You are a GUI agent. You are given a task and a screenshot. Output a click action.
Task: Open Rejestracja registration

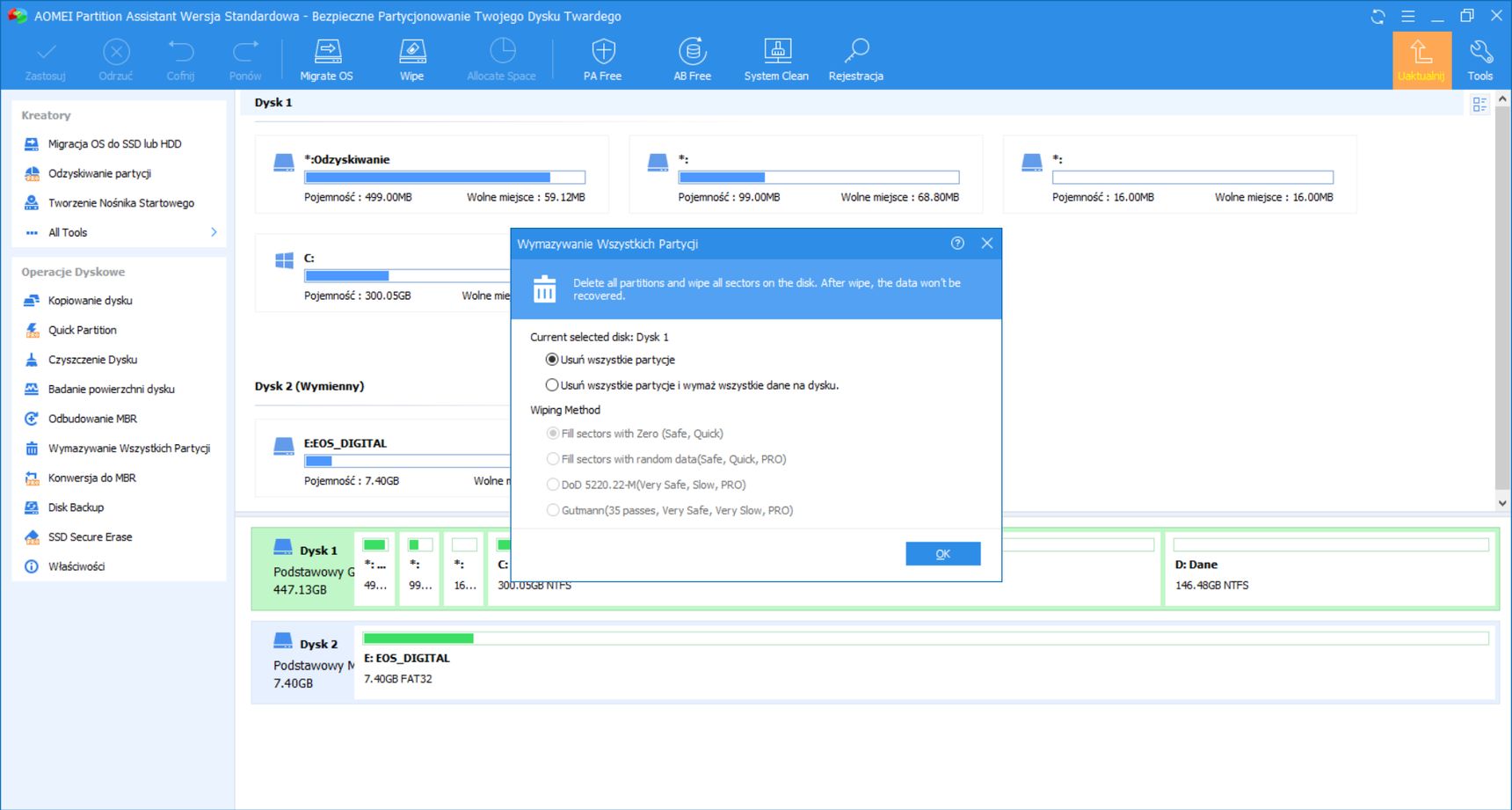pos(856,59)
